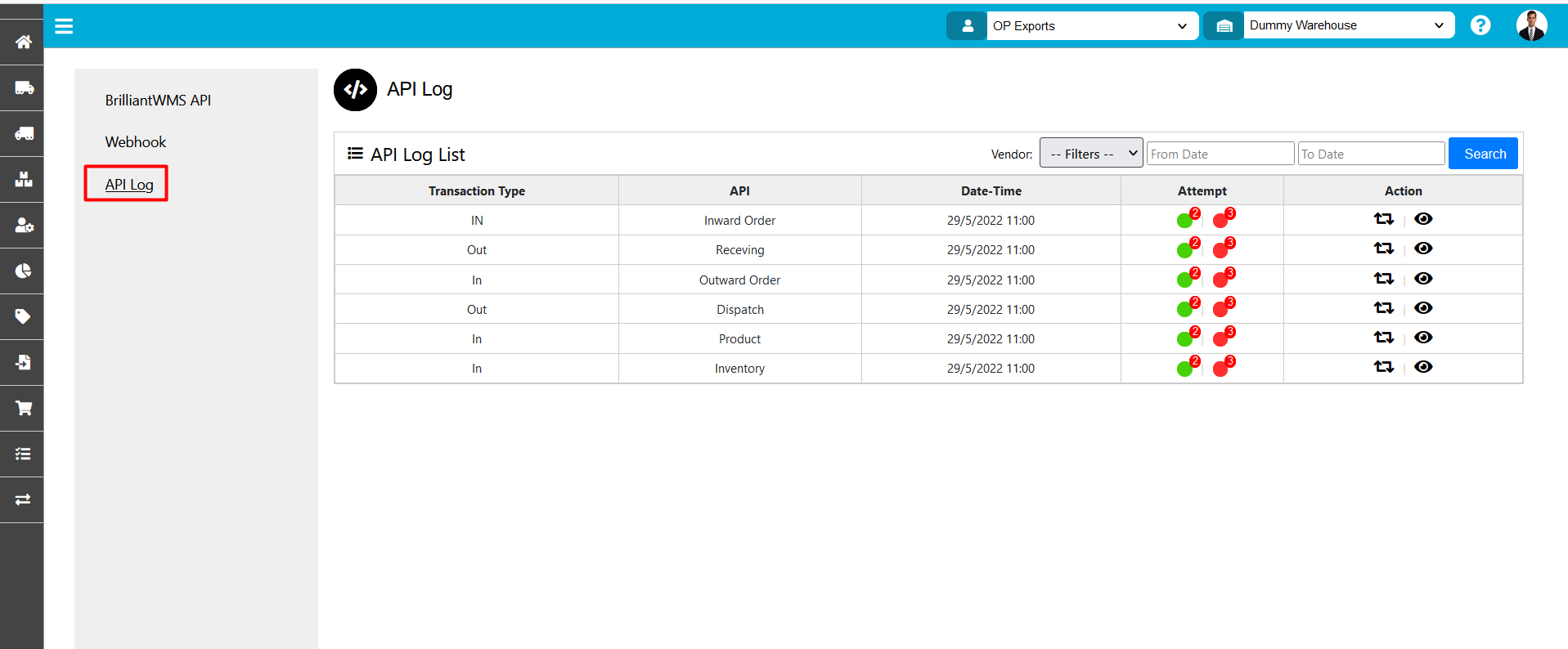Click the API Log page header code icon
The width and height of the screenshot is (1568, 649).
pyautogui.click(x=355, y=90)
